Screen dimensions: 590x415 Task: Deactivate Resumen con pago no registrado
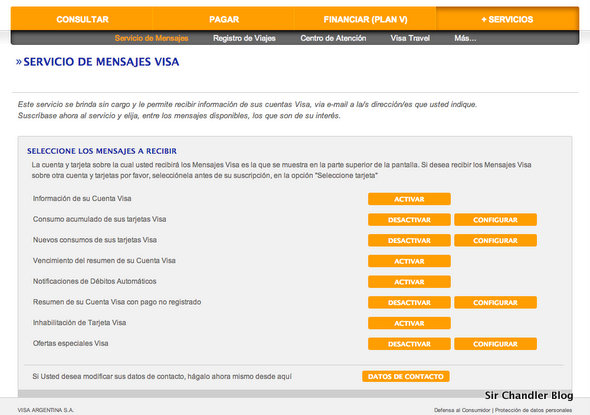[x=409, y=303]
